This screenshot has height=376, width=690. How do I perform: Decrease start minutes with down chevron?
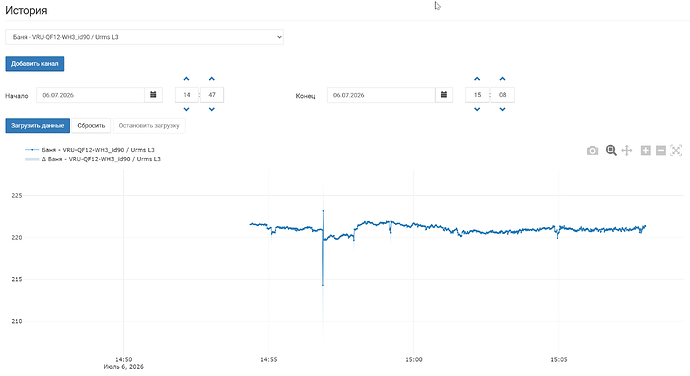coord(212,109)
